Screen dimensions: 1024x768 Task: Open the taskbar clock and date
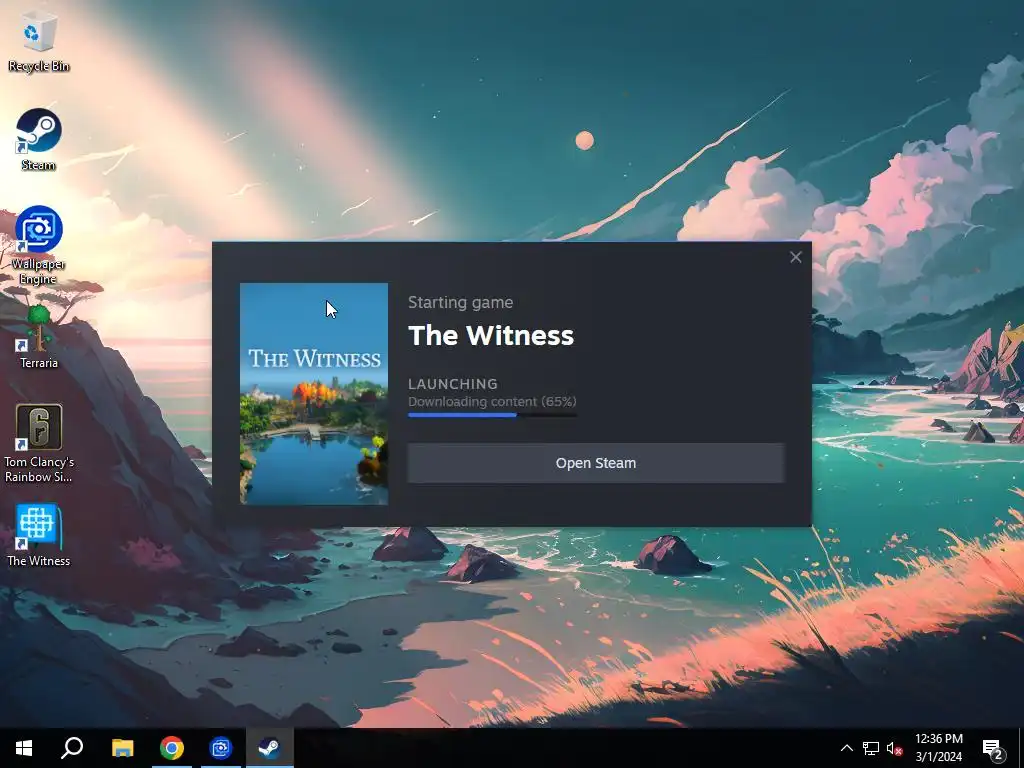click(938, 748)
